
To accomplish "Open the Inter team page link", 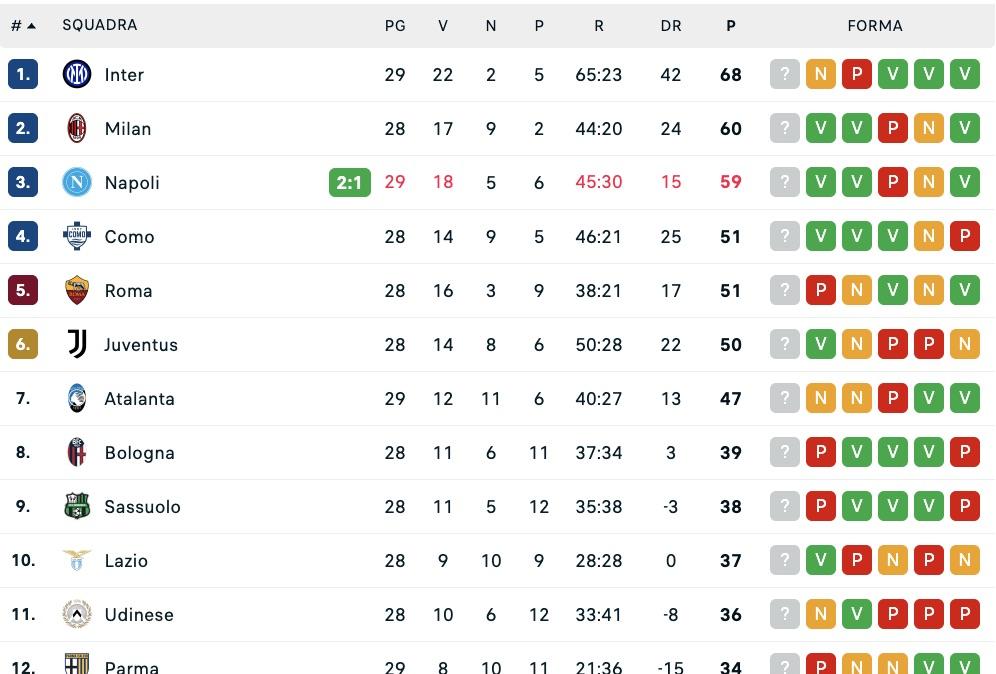I will tap(123, 74).
